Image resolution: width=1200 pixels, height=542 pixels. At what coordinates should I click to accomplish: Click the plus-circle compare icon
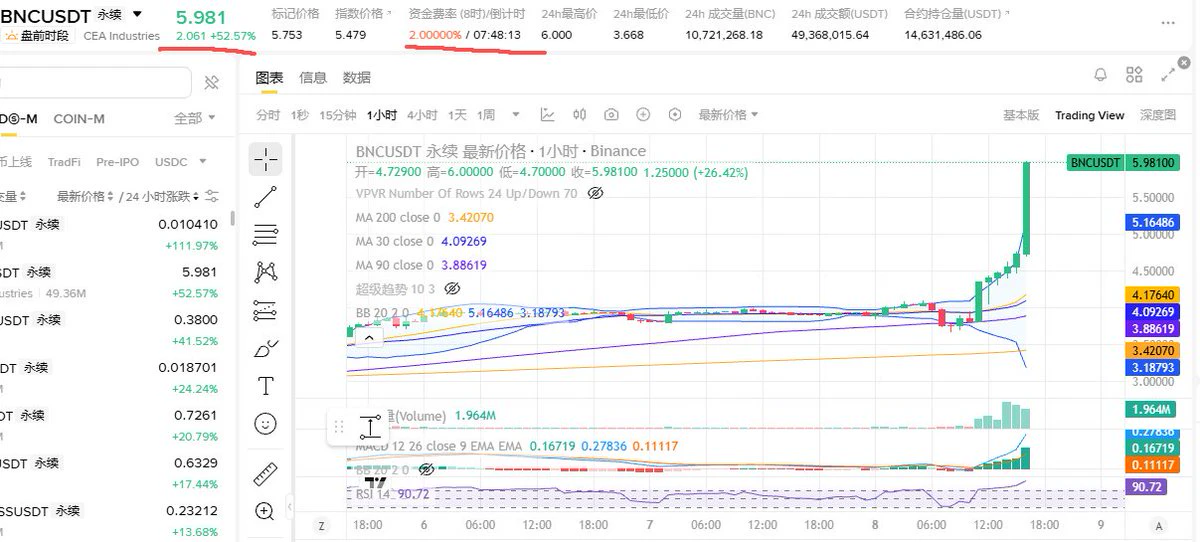[643, 115]
